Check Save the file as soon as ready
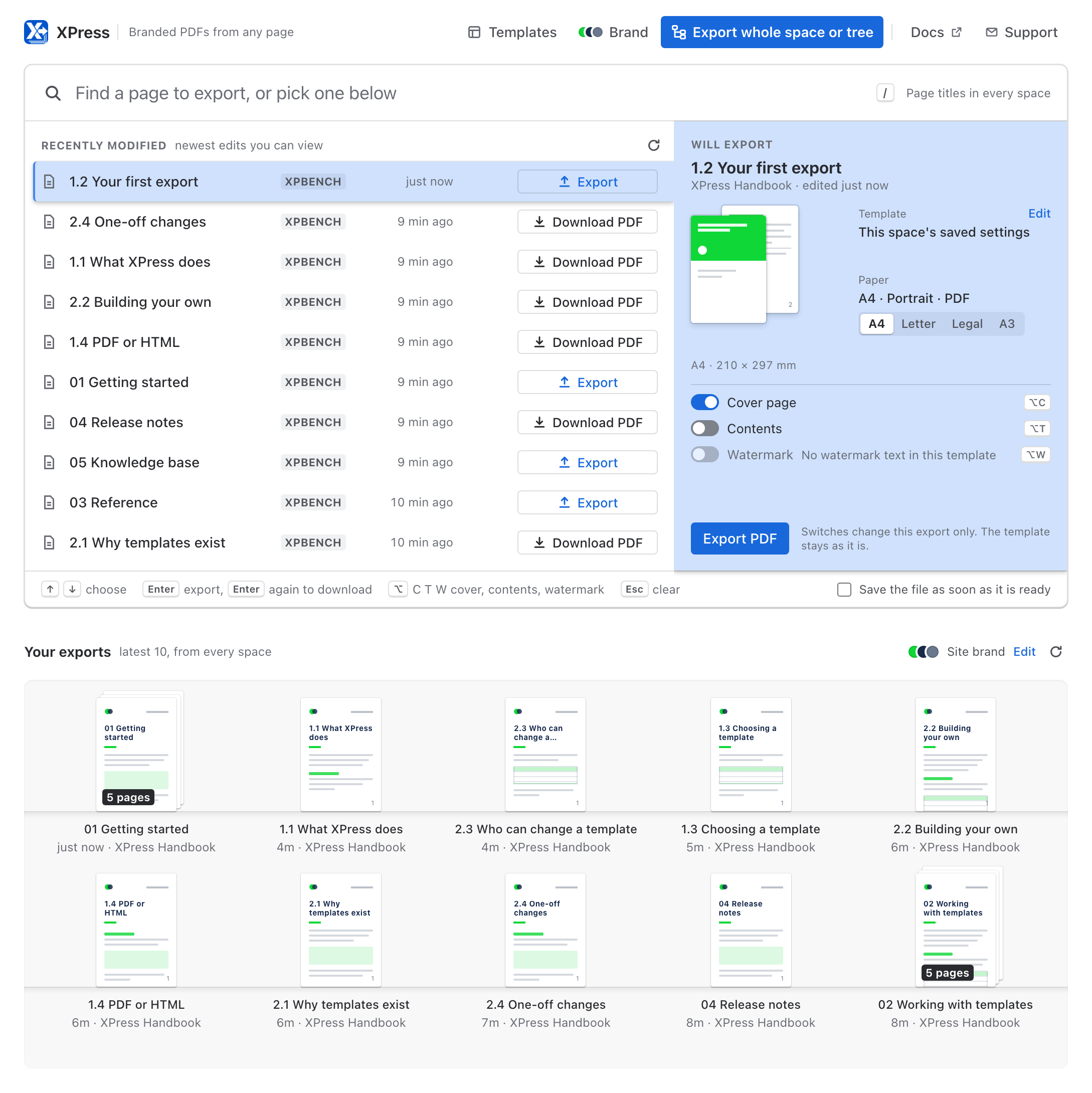Screen dimensions: 1092x1093 click(x=844, y=590)
